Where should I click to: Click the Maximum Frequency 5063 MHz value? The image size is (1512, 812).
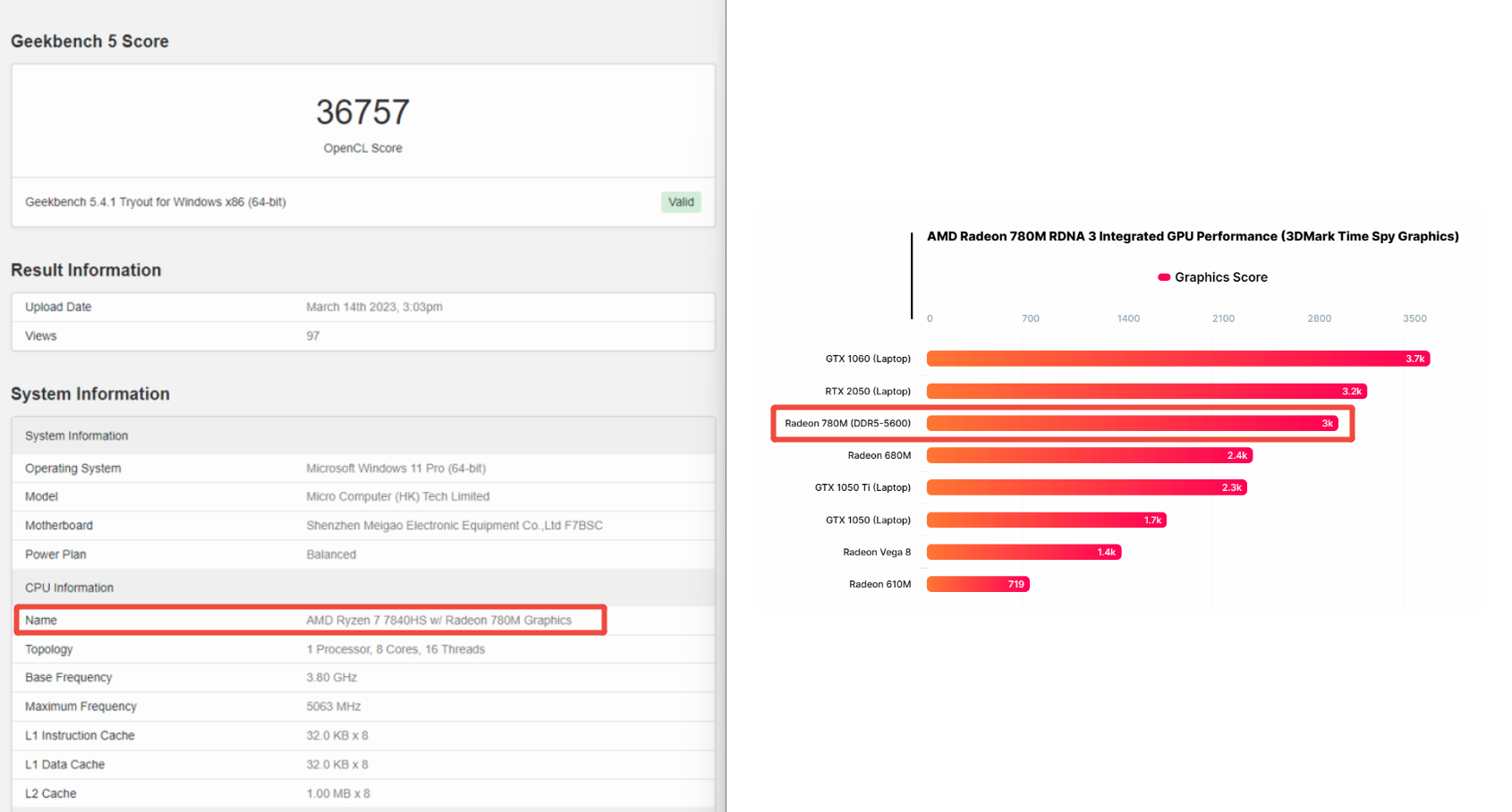coord(333,706)
